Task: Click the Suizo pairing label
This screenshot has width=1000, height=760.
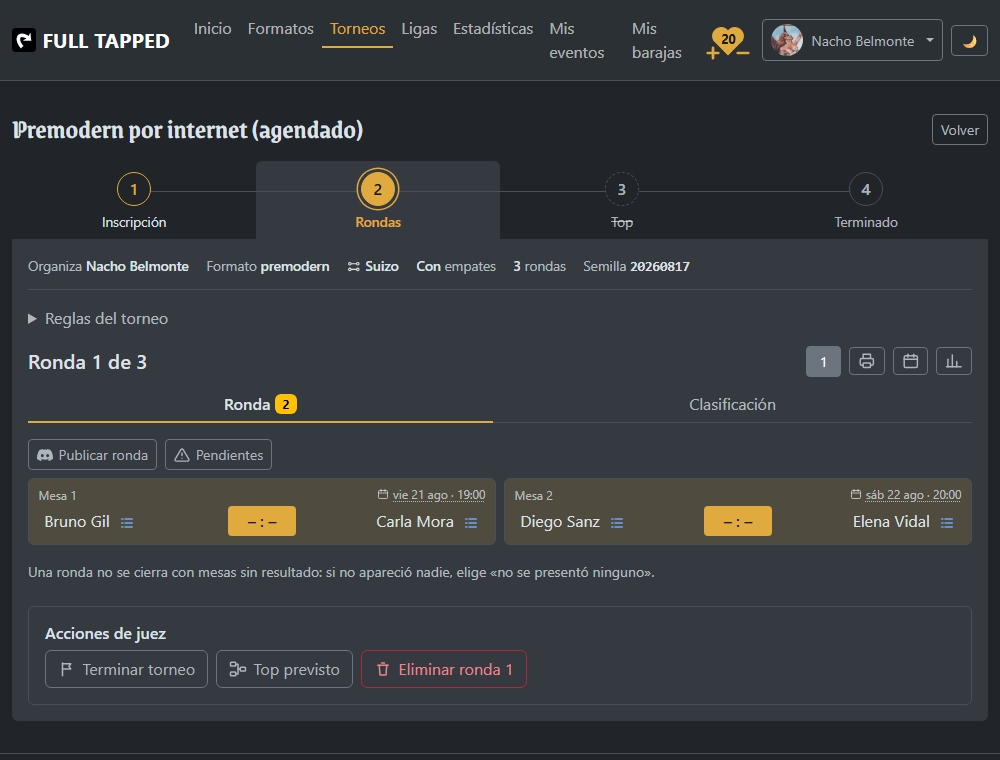Action: pos(373,267)
